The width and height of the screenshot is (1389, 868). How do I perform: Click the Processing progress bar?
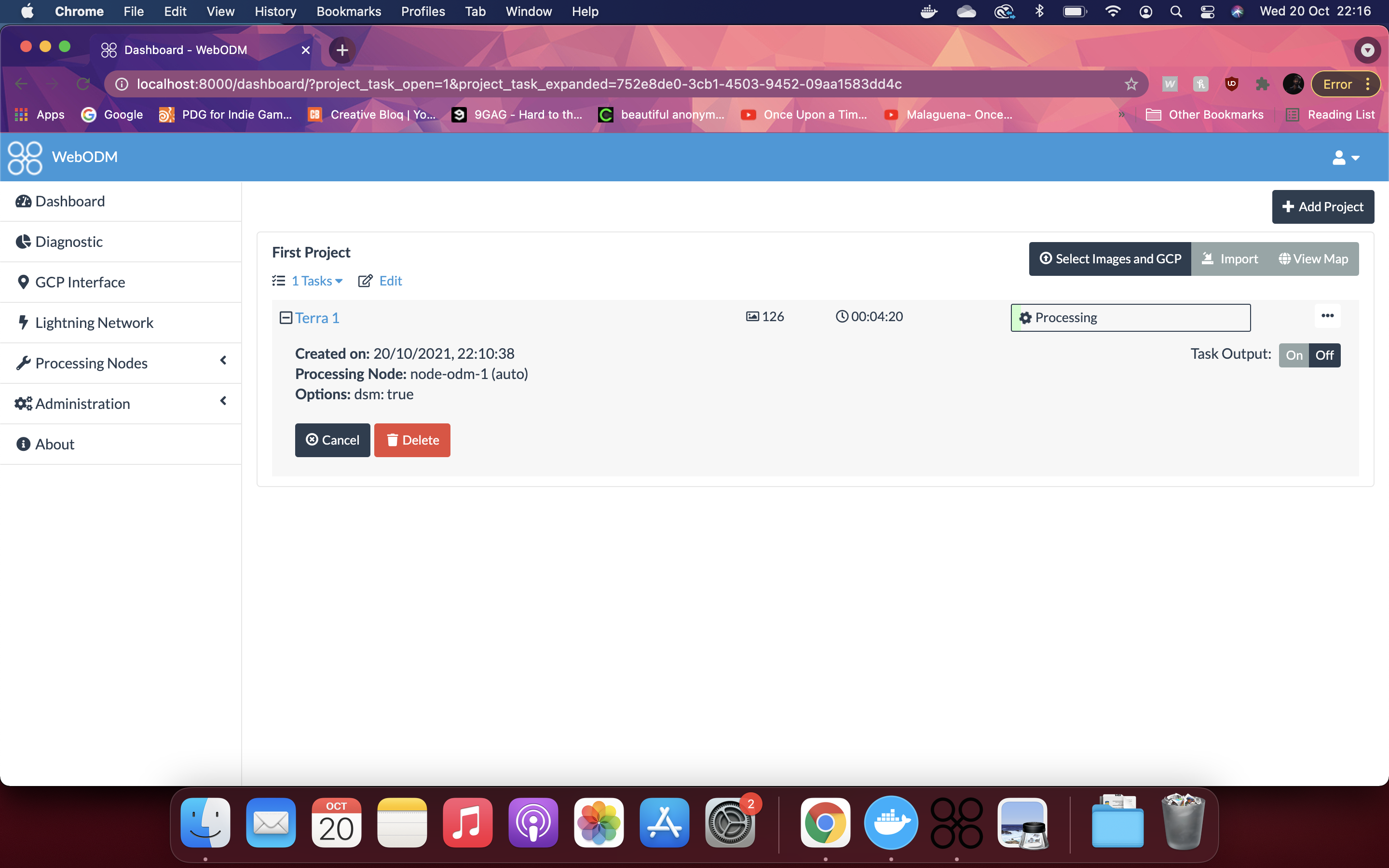(1130, 317)
